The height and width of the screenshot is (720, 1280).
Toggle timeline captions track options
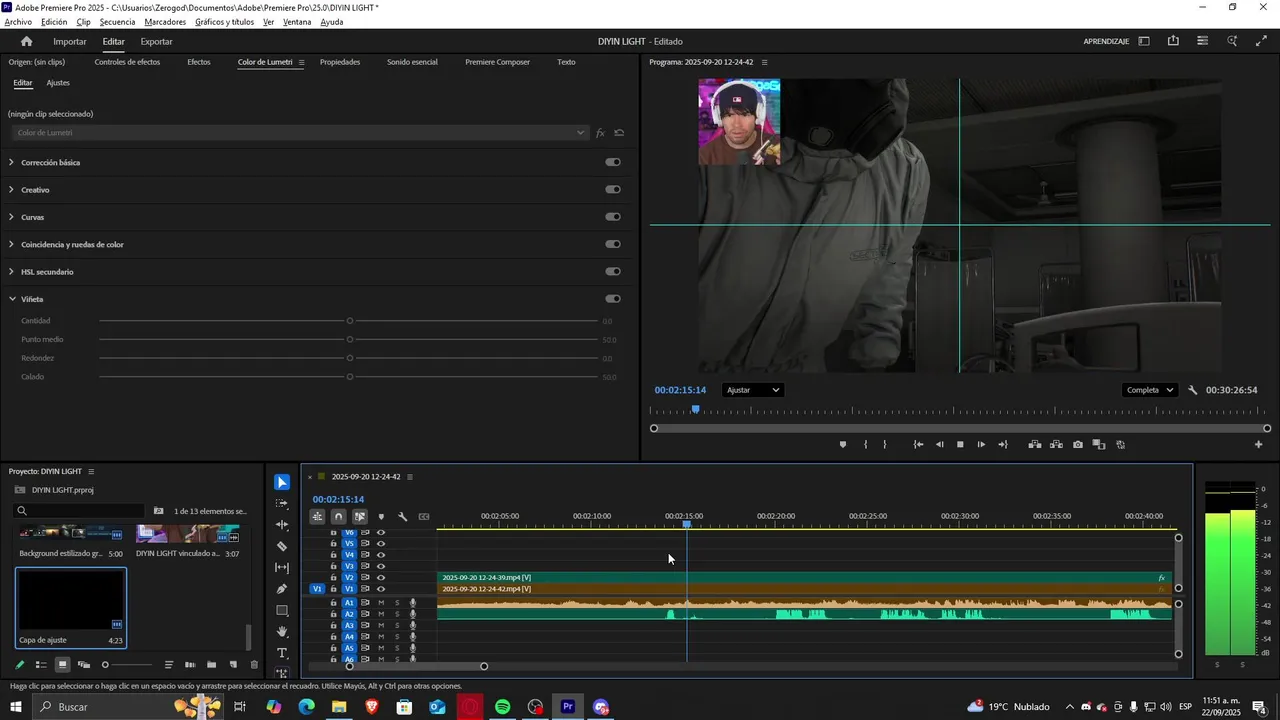[424, 517]
